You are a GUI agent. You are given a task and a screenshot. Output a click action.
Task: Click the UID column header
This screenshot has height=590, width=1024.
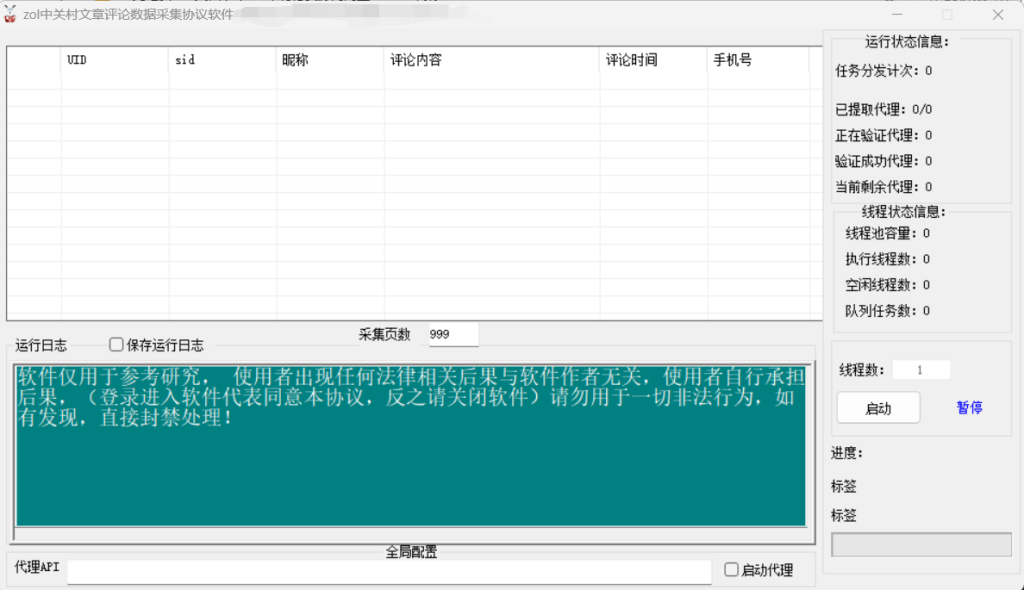pos(114,60)
